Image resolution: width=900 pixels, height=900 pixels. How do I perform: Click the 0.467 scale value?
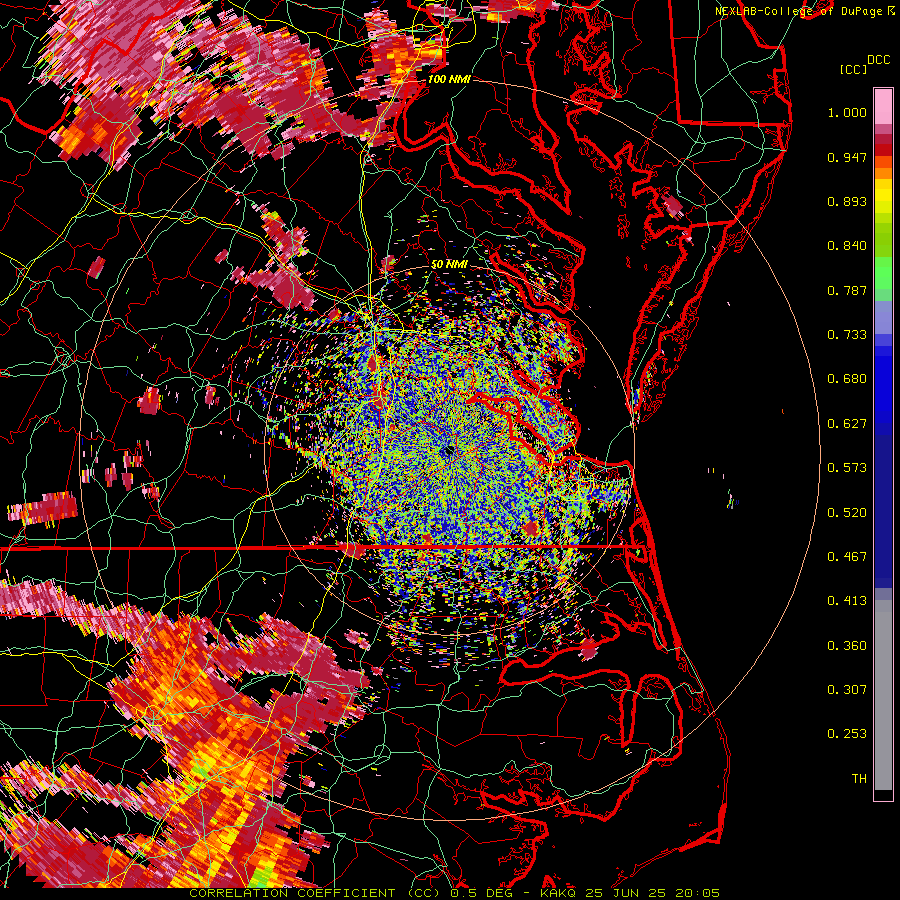(847, 557)
